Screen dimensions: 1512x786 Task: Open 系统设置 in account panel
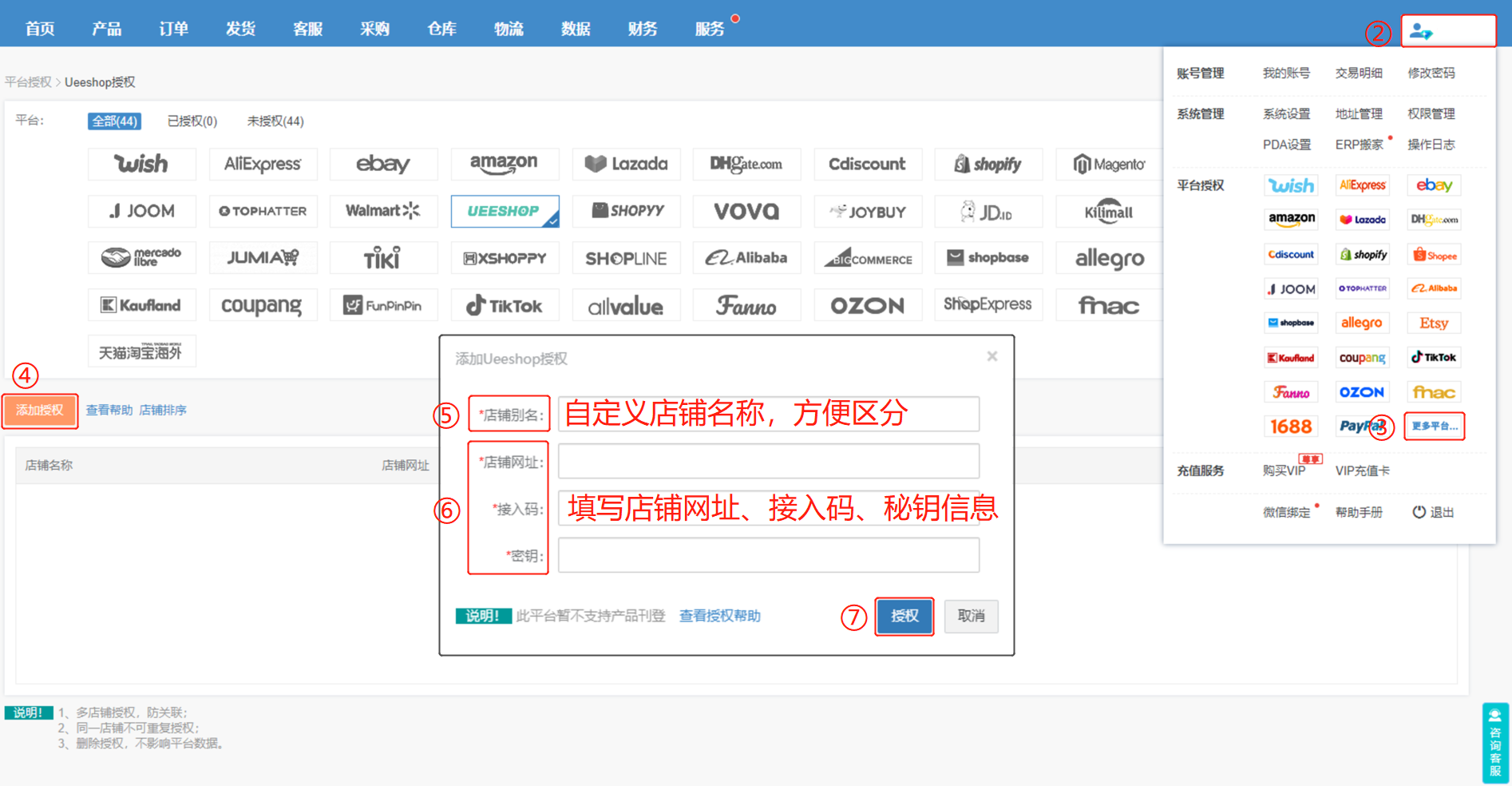tap(1286, 113)
